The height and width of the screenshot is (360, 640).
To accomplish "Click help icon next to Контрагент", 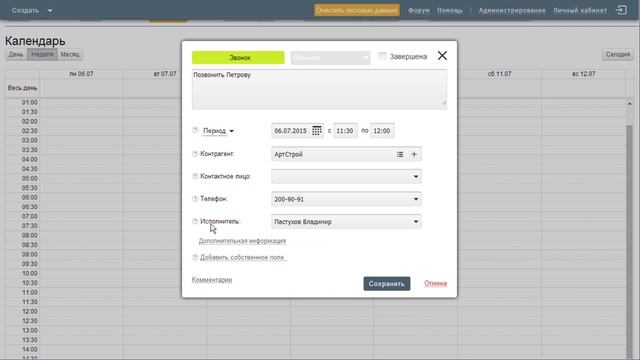I will point(195,154).
